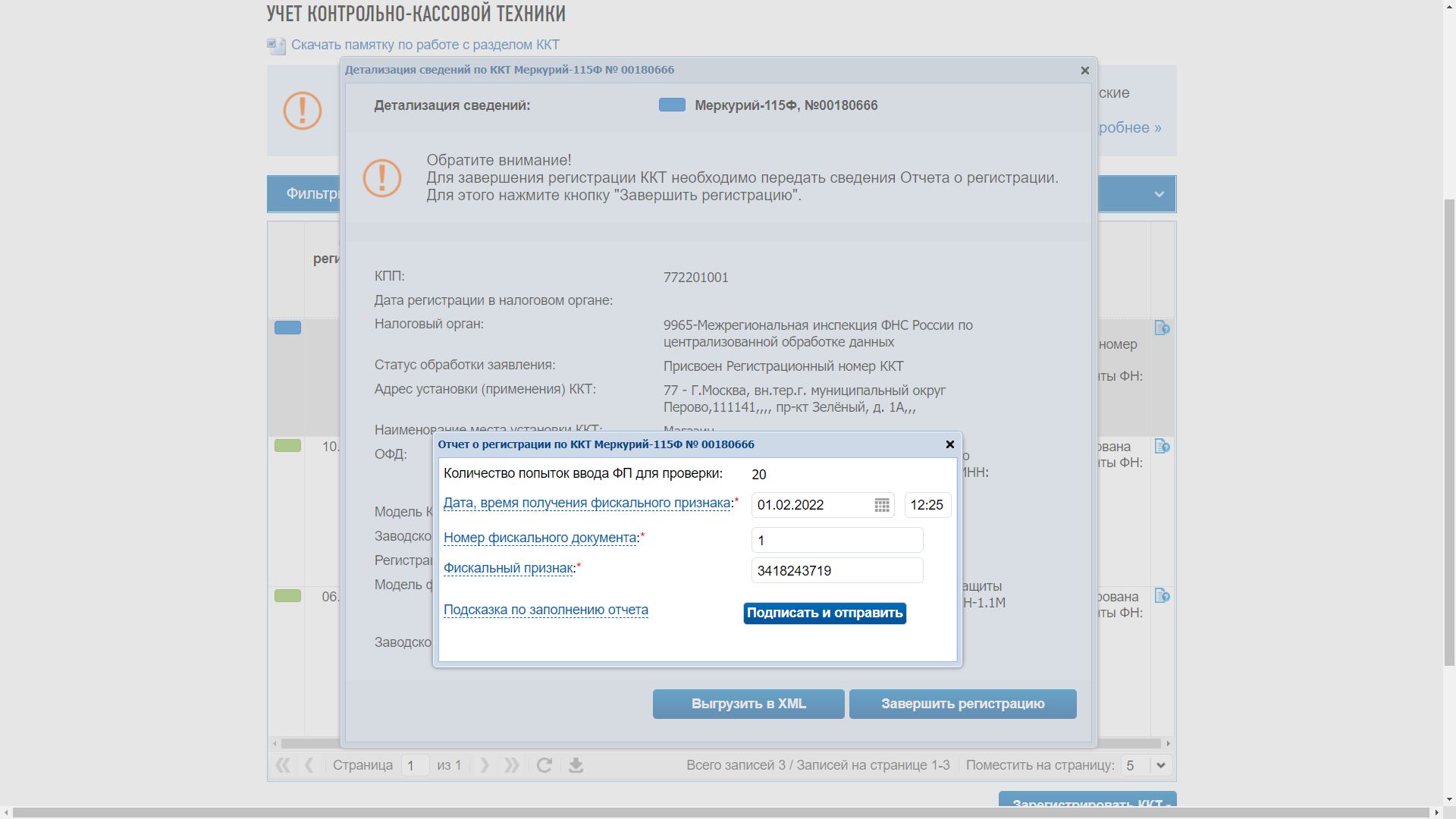
Task: Open the calendar picker icon in date field
Action: (881, 505)
